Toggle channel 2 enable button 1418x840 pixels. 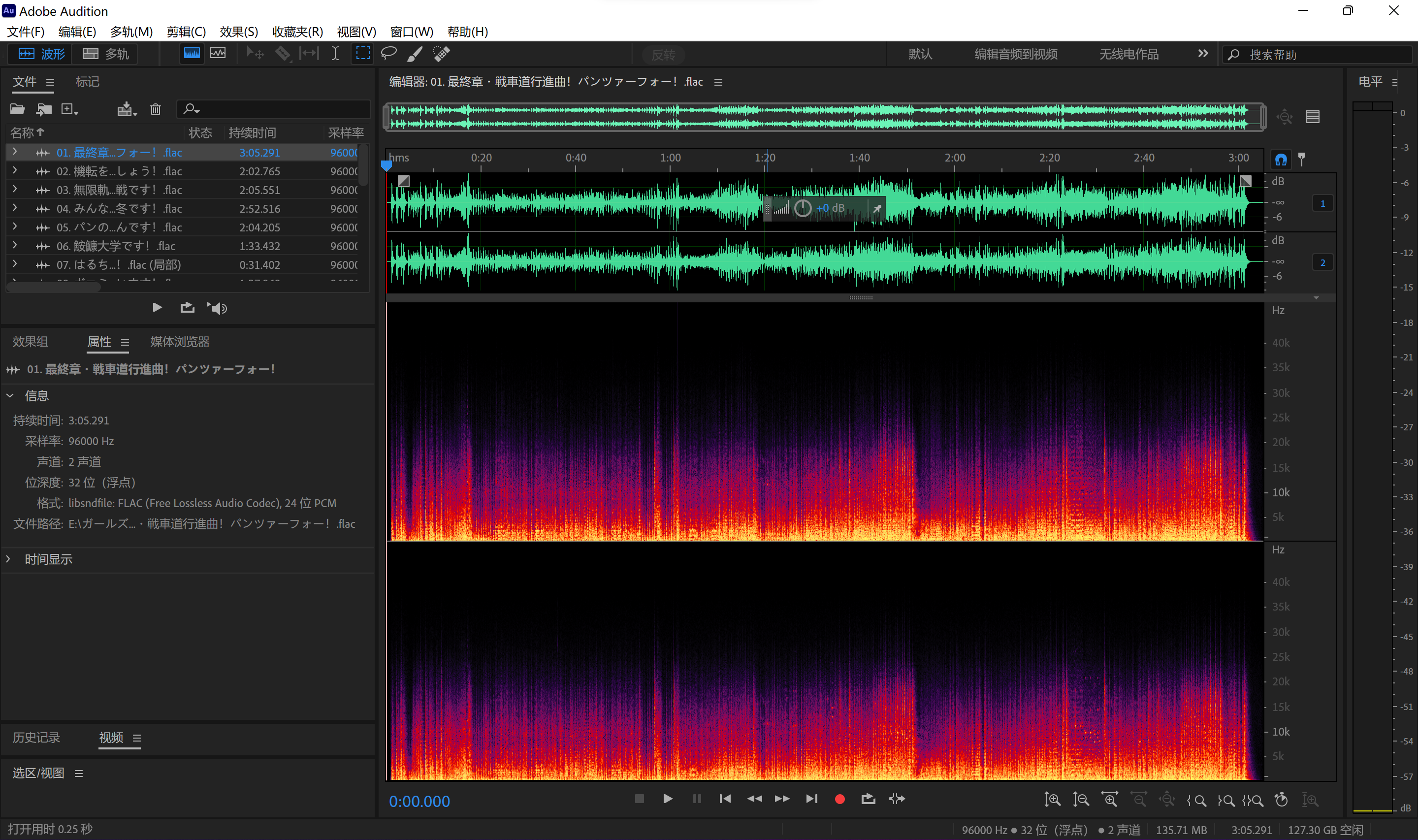click(1322, 262)
